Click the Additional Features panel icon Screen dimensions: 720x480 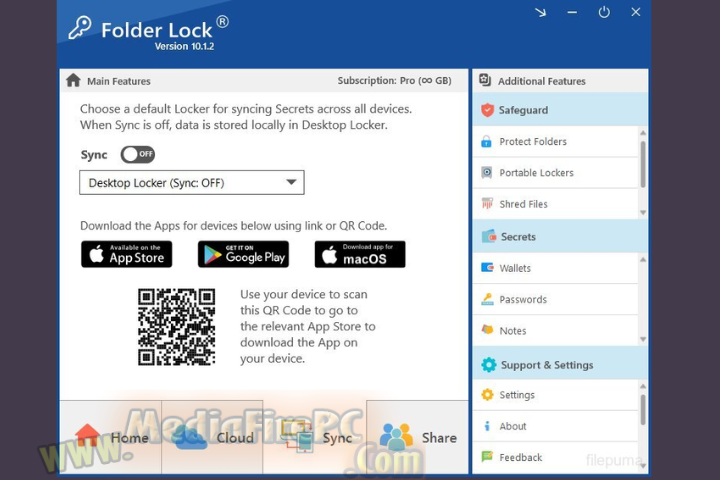point(485,80)
